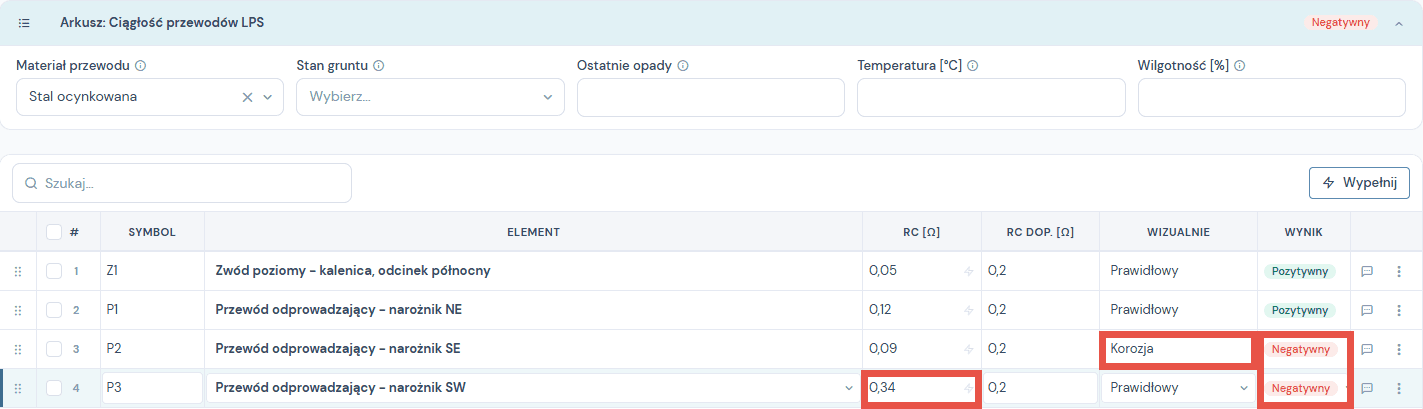Click auto-fill bolt in P1 RC cell
Screen dimensions: 1423x409
point(967,310)
